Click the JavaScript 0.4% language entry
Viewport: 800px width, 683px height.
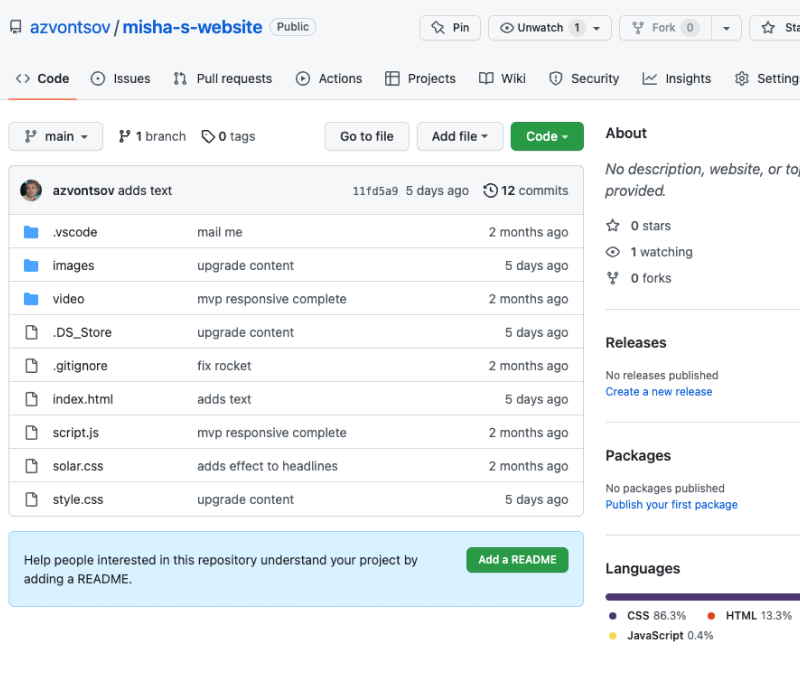[x=661, y=636]
